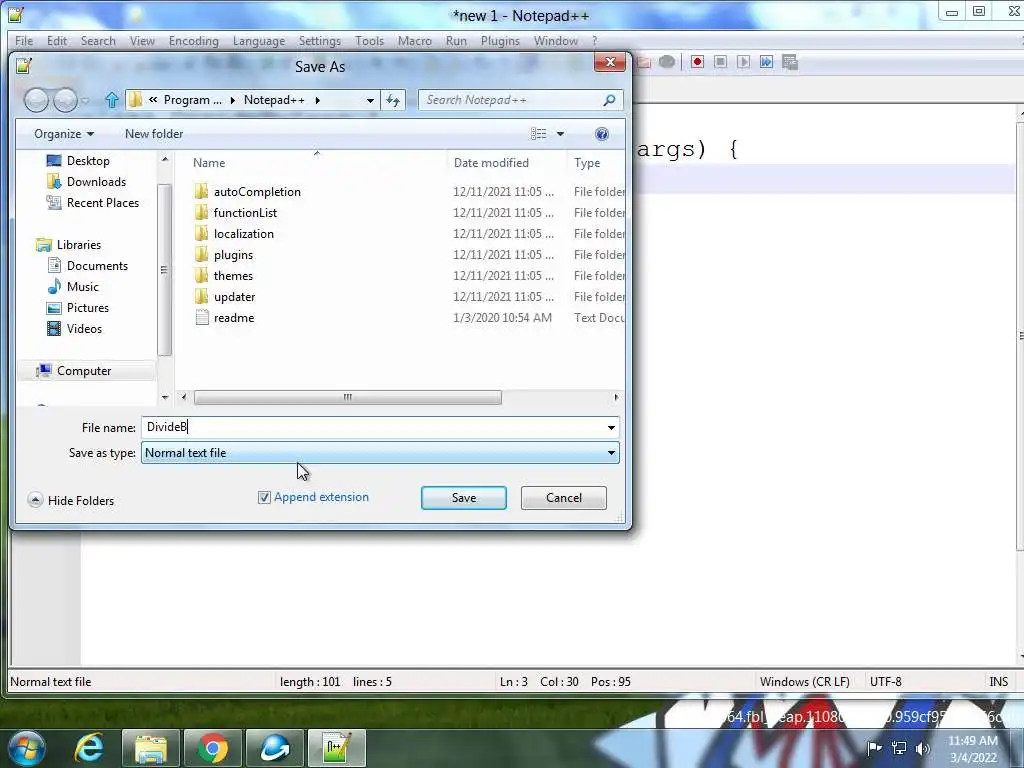This screenshot has width=1024, height=768.
Task: Expand the arrow after Notepad++ in breadcrumb
Action: click(x=318, y=101)
